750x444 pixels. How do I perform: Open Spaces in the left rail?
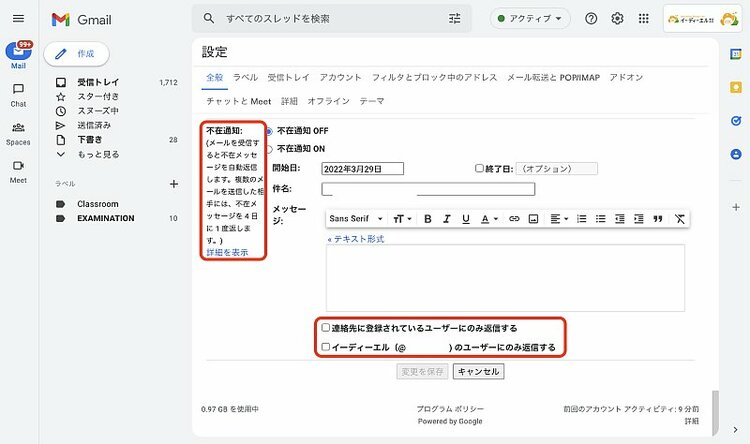point(18,133)
